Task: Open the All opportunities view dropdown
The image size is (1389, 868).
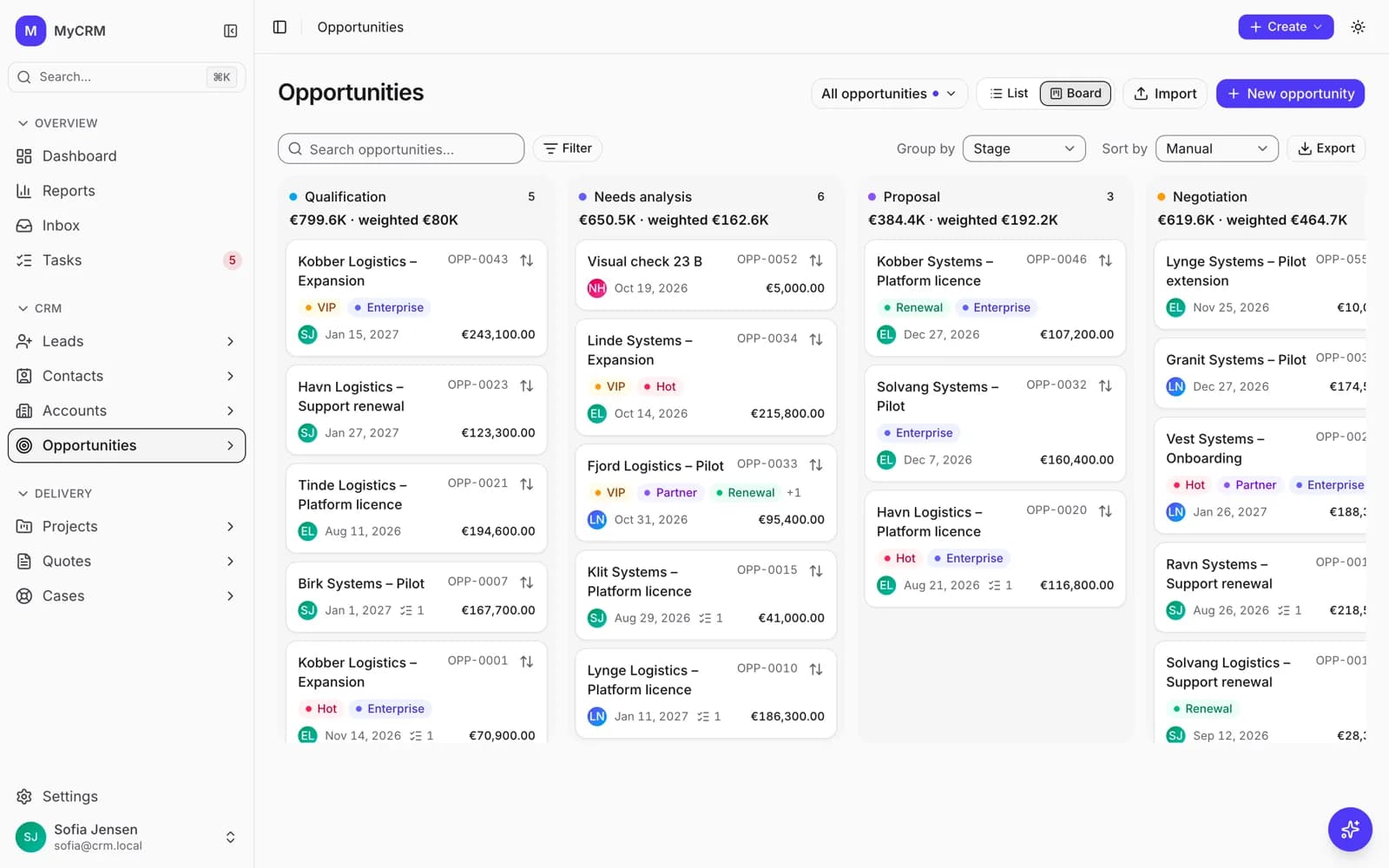Action: coord(889,94)
